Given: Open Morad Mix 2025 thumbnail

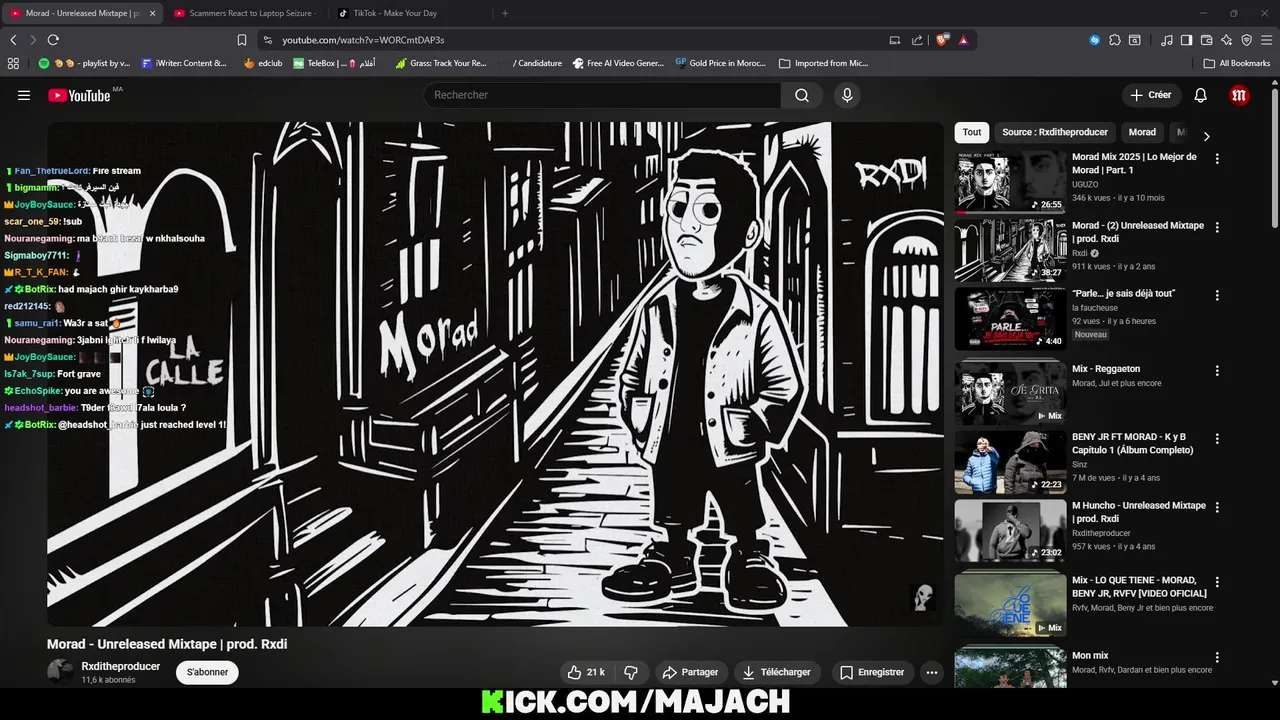Looking at the screenshot, I should pyautogui.click(x=1010, y=181).
